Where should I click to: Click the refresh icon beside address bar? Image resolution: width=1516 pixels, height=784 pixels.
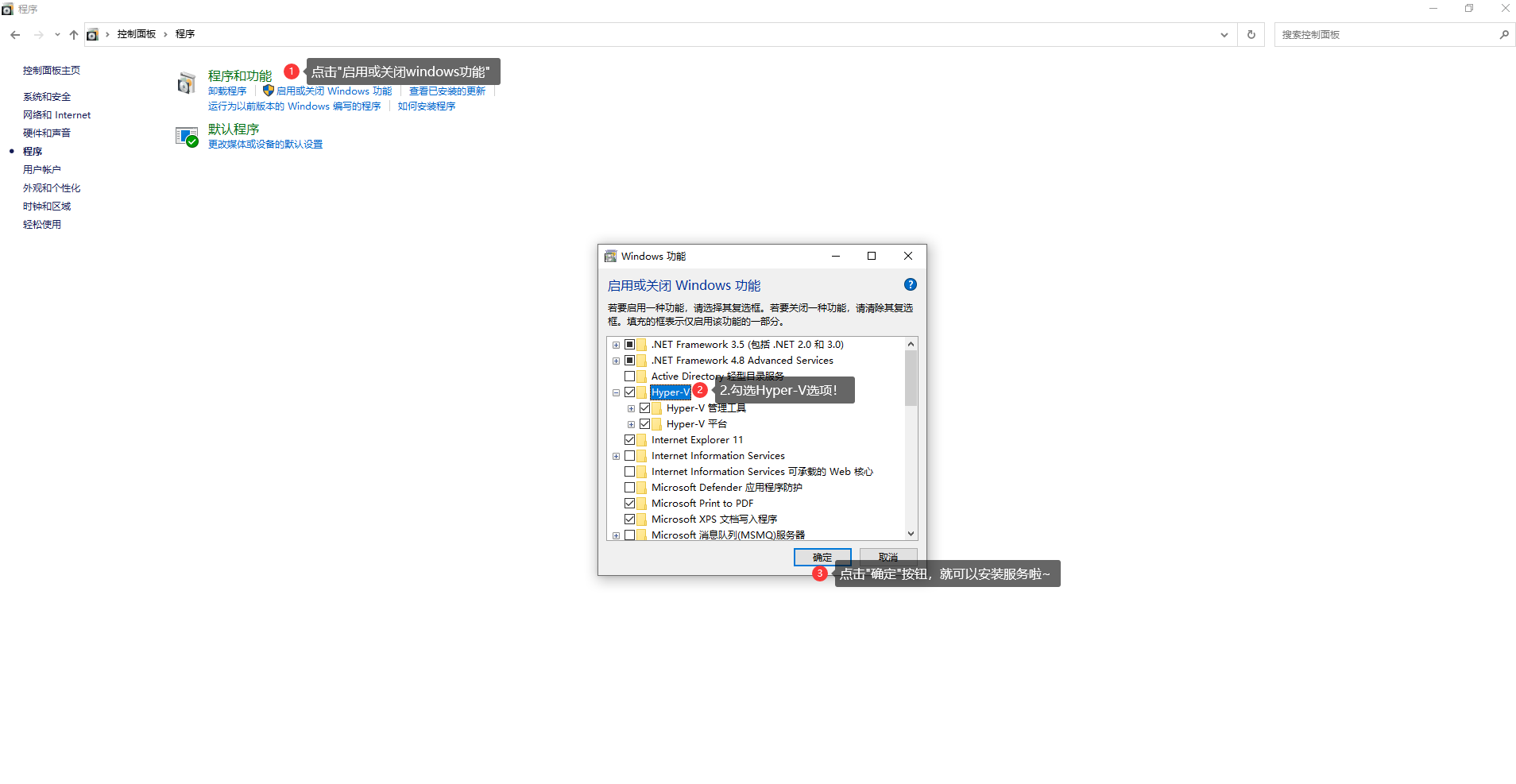[1251, 34]
